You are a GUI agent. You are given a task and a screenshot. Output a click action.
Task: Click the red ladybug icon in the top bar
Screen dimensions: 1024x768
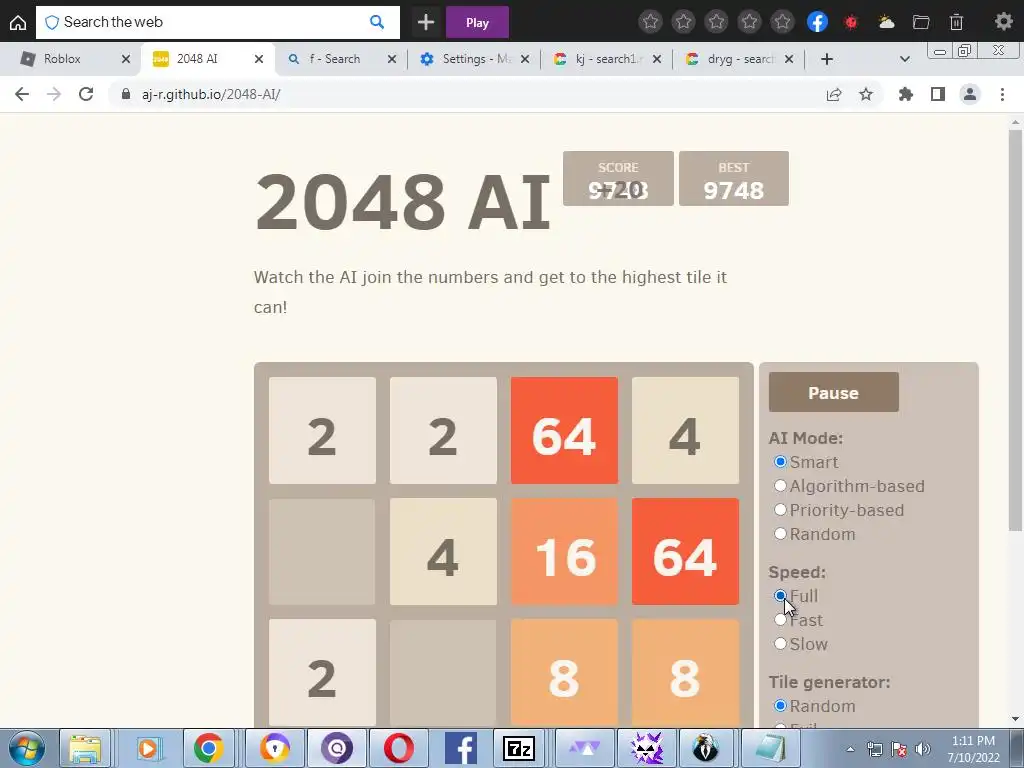tap(851, 22)
